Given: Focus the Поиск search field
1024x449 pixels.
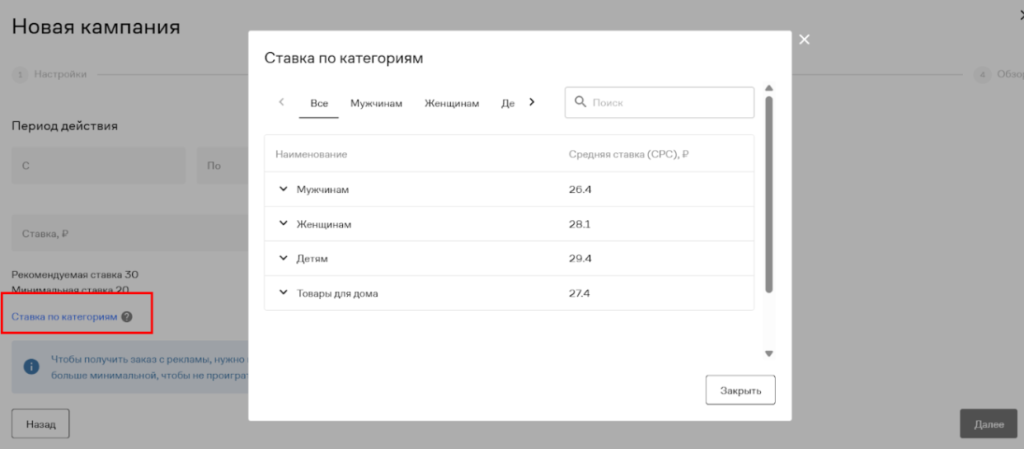Looking at the screenshot, I should tap(670, 102).
